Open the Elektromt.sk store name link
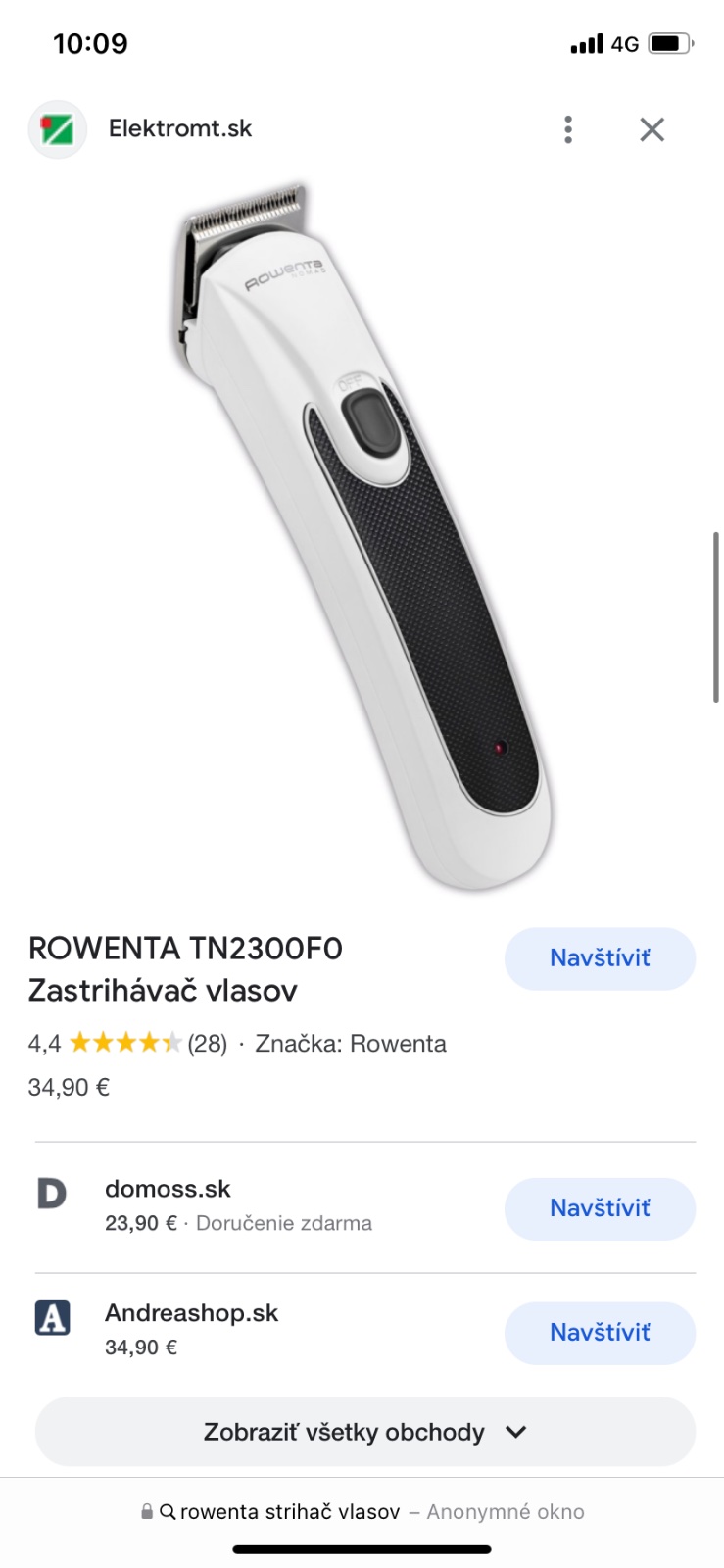This screenshot has height=1568, width=724. (x=180, y=128)
